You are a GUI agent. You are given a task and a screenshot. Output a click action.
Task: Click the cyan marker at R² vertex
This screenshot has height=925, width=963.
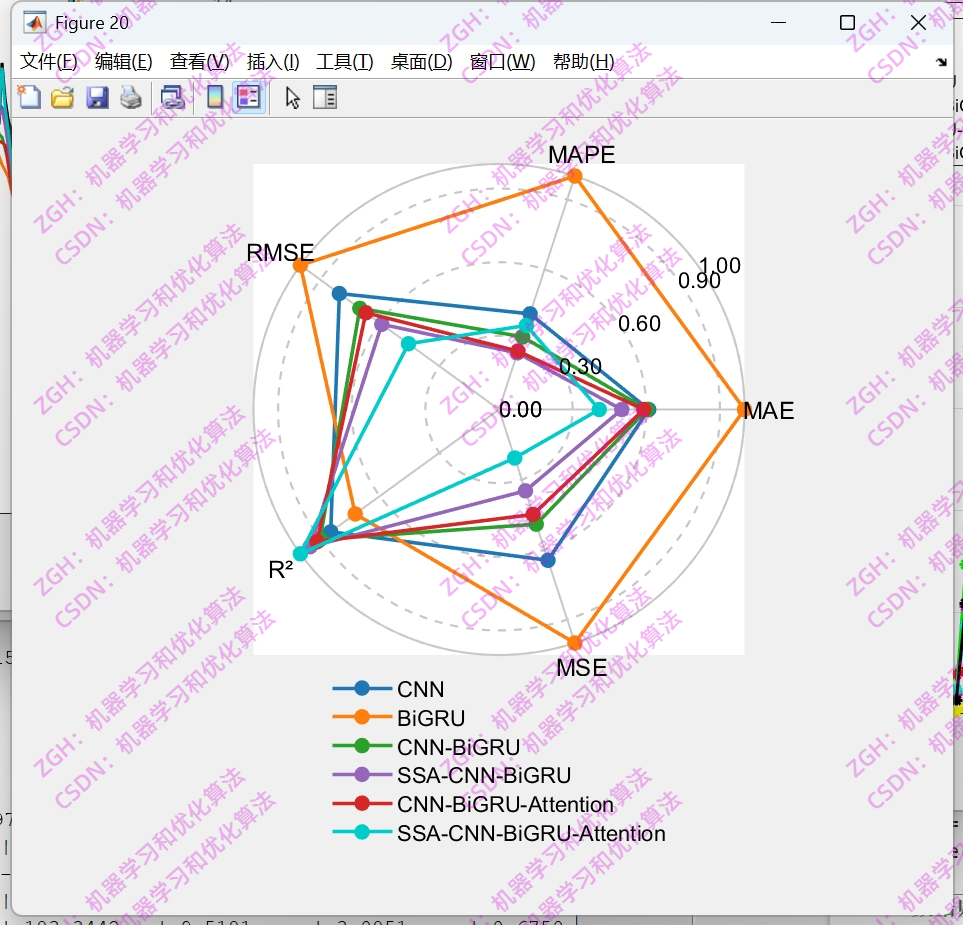pyautogui.click(x=300, y=553)
